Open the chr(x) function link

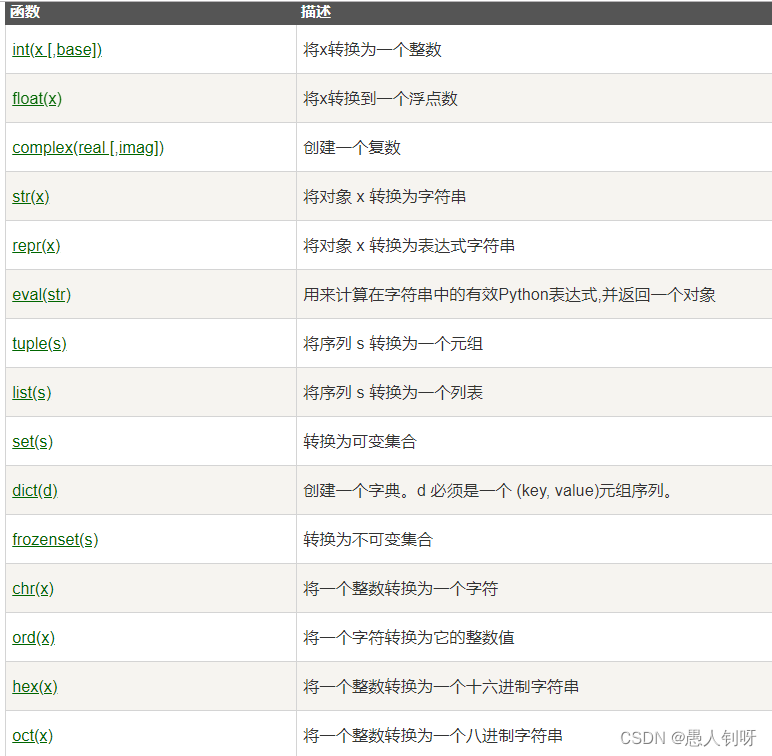[33, 588]
